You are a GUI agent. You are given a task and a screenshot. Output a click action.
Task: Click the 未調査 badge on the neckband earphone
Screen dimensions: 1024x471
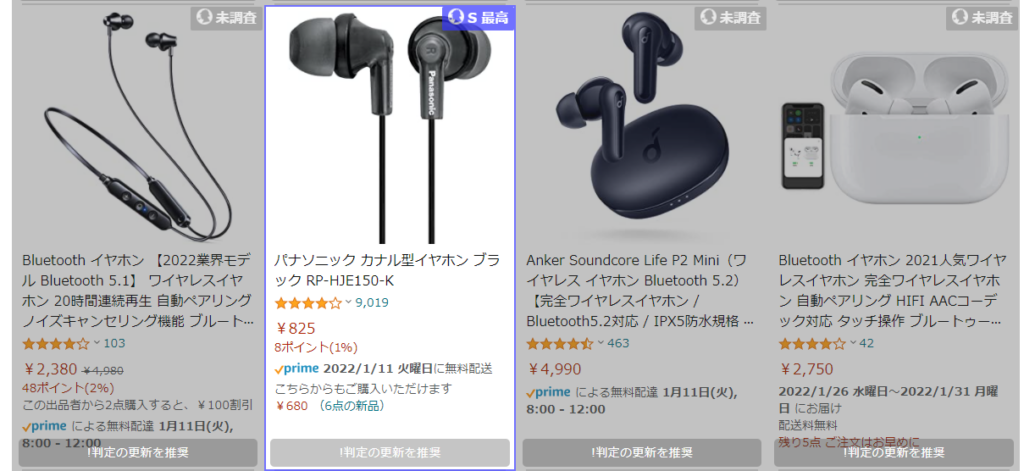tap(227, 18)
